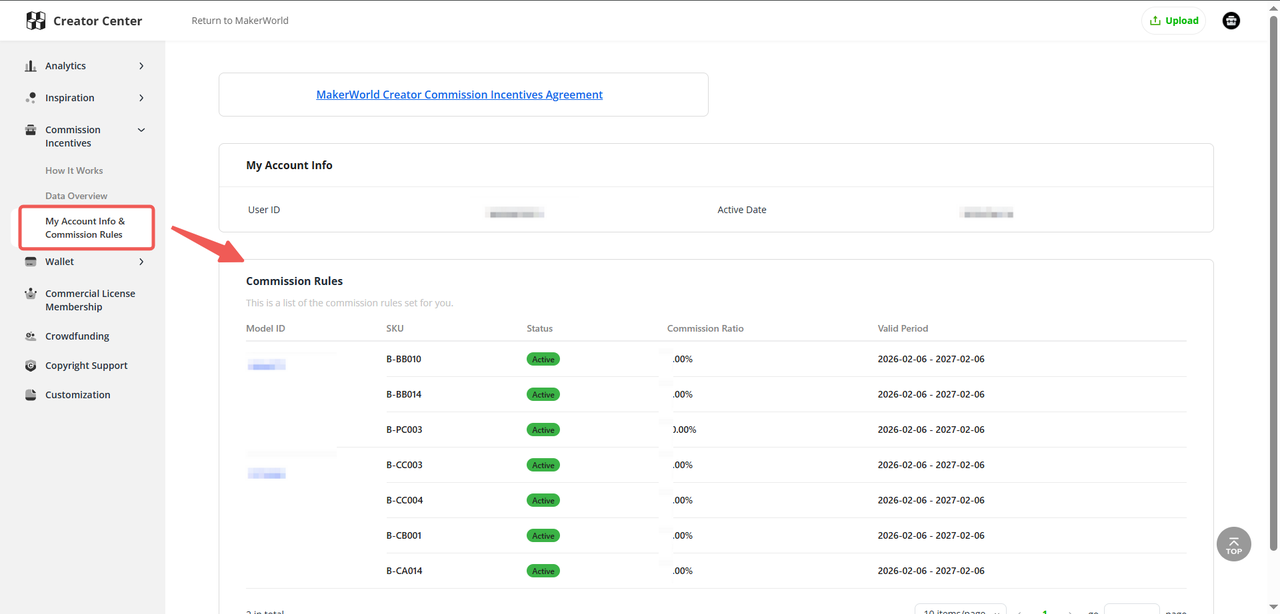Open the Data Overview page
Screen dimensions: 1280x614
[x=76, y=196]
